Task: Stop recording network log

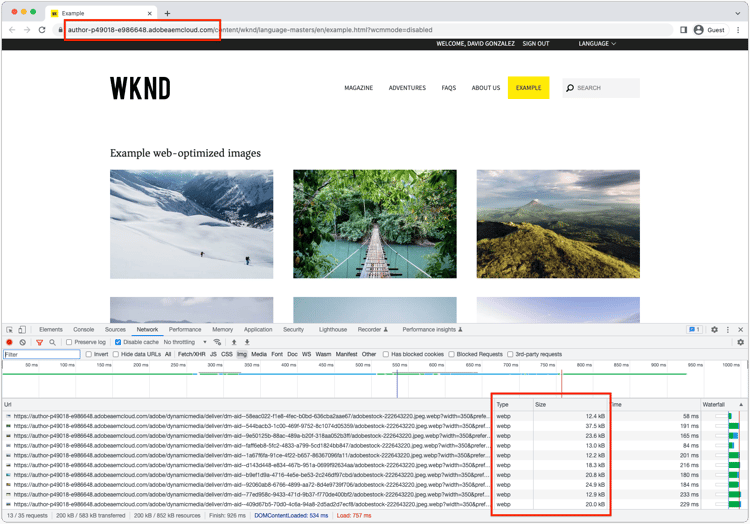Action: click(9, 342)
